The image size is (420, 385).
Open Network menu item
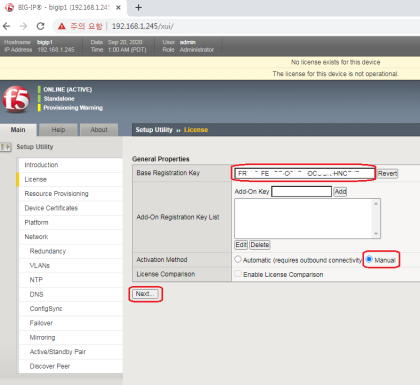[x=71, y=237]
